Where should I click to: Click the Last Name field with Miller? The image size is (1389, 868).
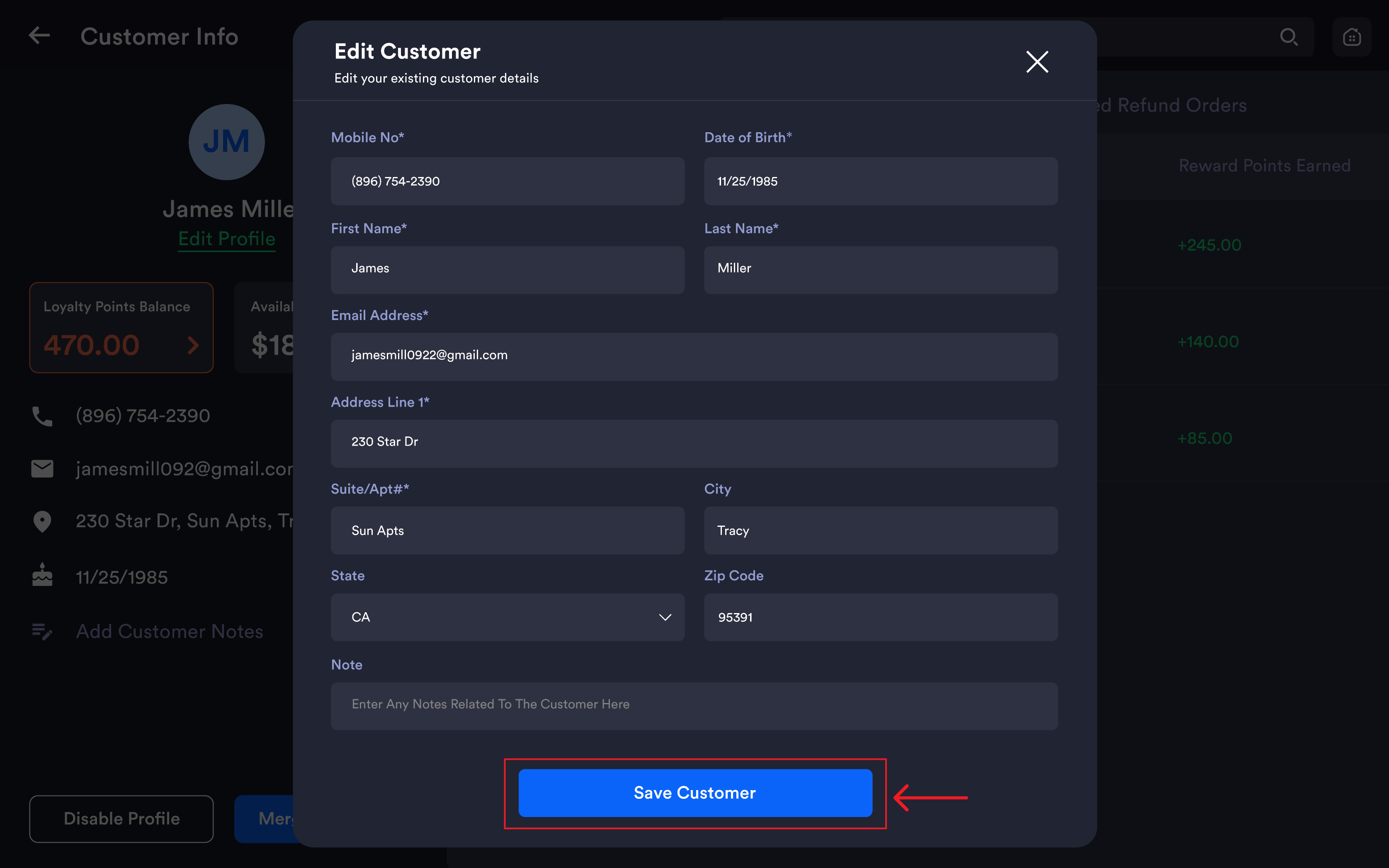pyautogui.click(x=881, y=270)
